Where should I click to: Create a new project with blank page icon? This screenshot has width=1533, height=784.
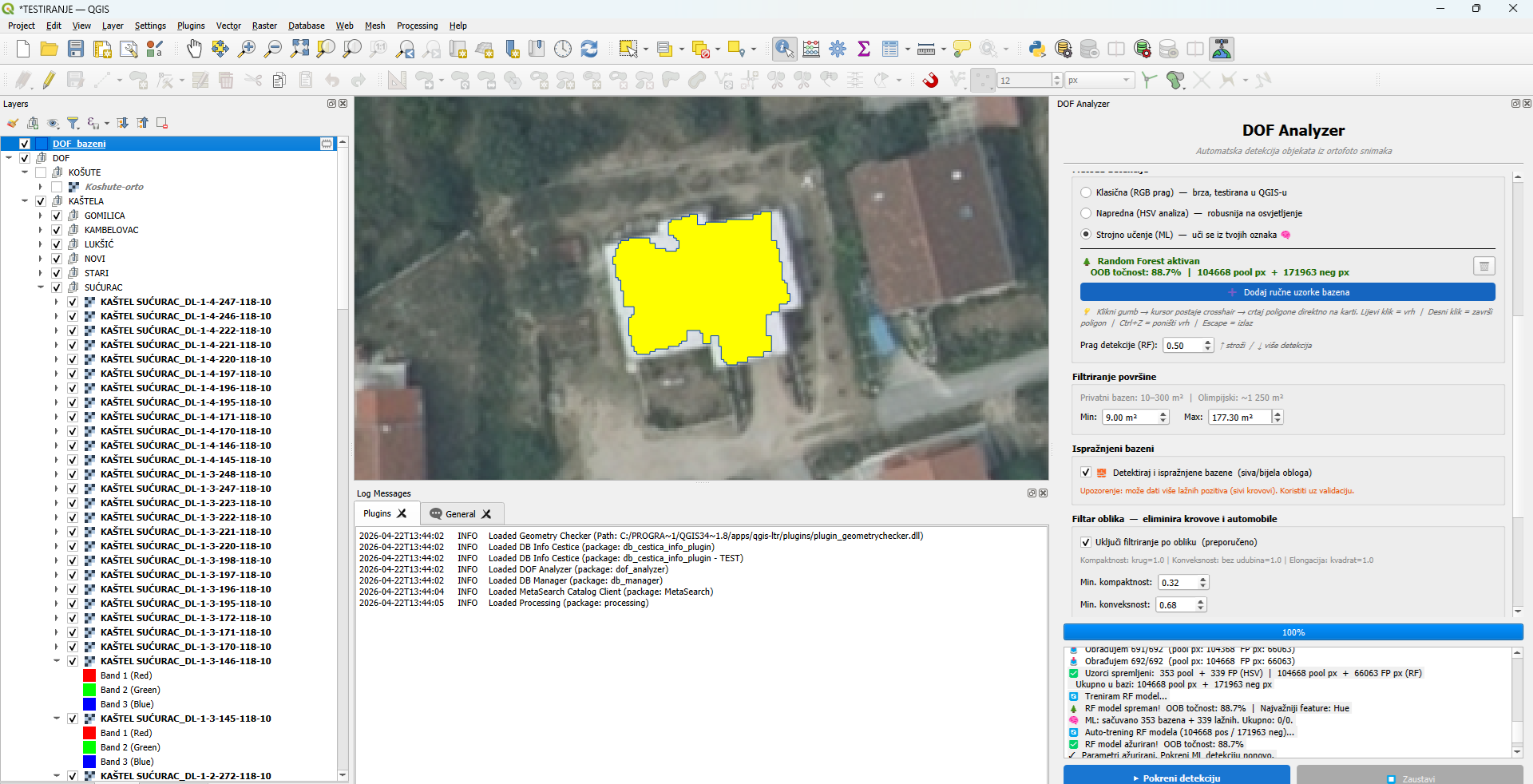click(x=23, y=49)
